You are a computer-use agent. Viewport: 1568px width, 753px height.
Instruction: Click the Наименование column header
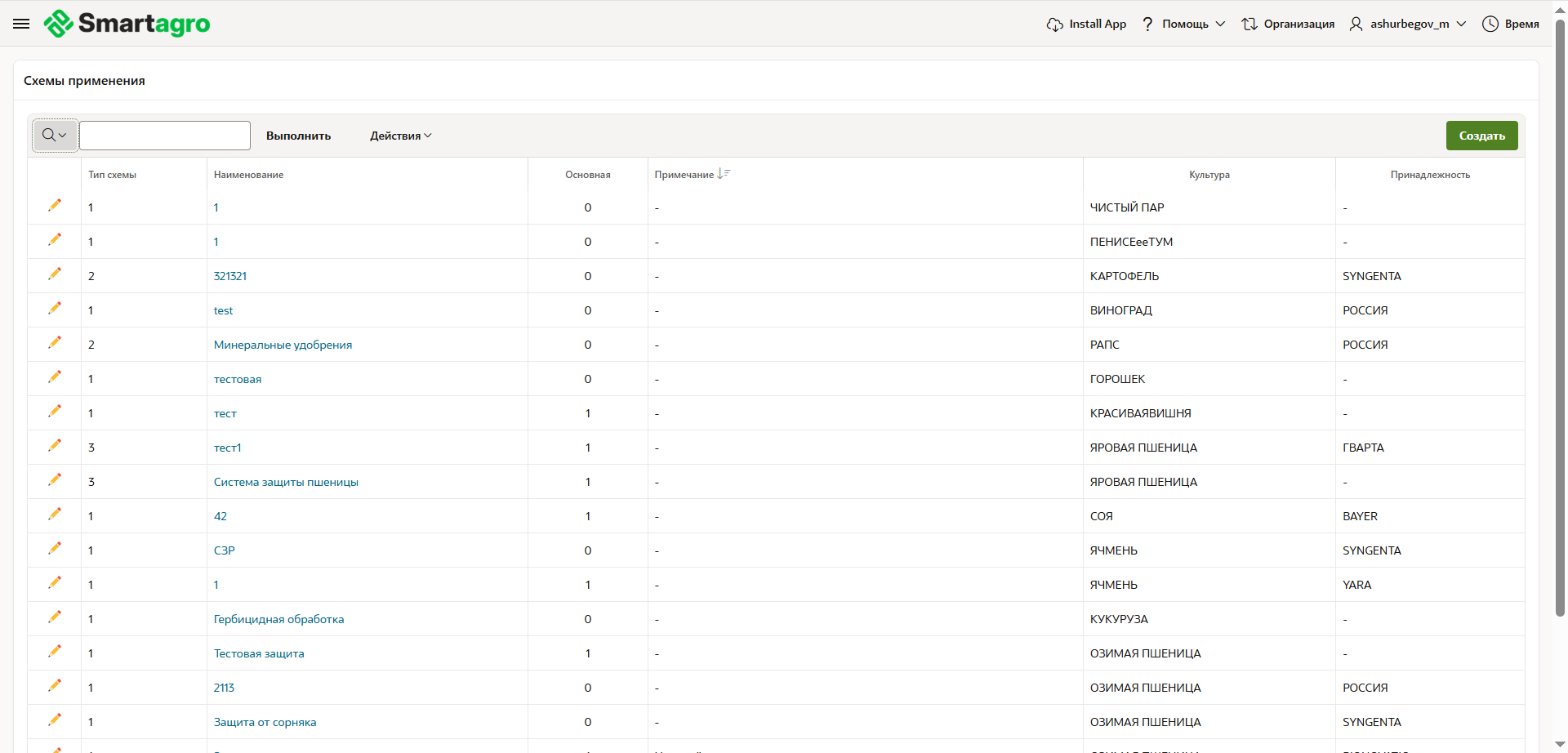point(249,175)
